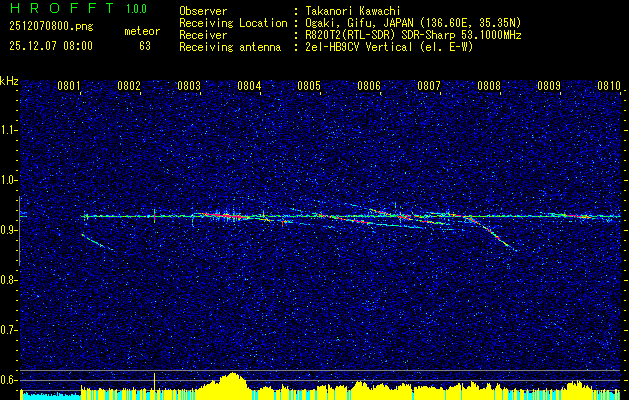This screenshot has height=400, width=629.
Task: Click the 0.9 kHz axis label
Action: [x=9, y=230]
